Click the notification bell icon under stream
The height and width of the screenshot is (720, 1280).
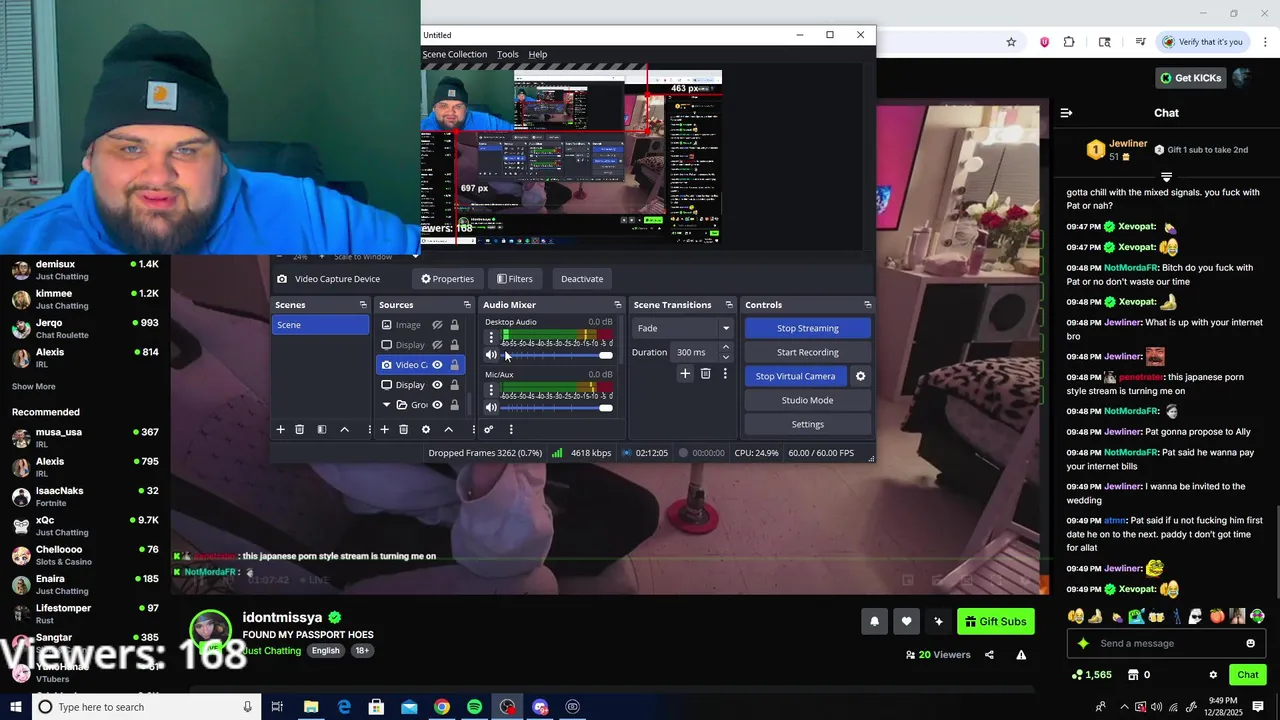click(x=874, y=622)
